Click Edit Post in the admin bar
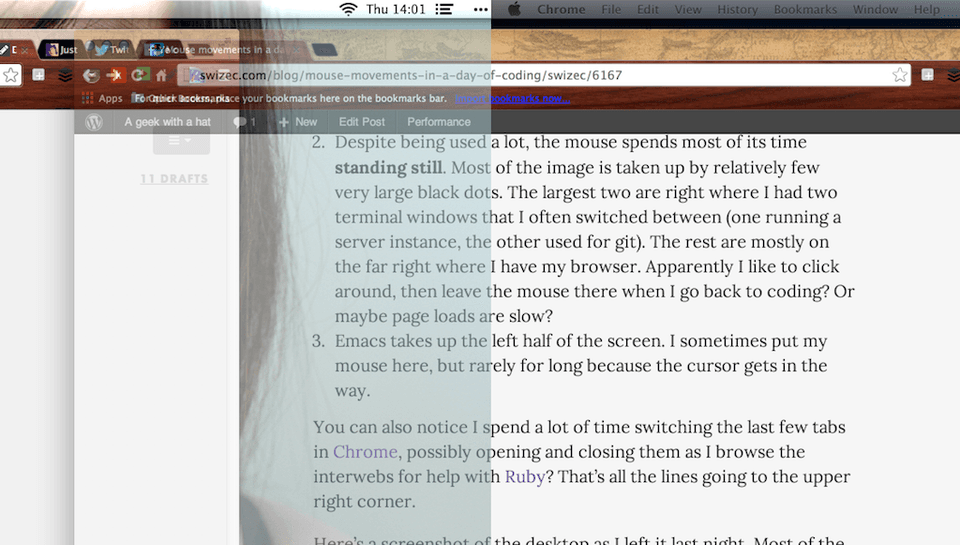Viewport: 960px width, 545px height. pos(362,122)
